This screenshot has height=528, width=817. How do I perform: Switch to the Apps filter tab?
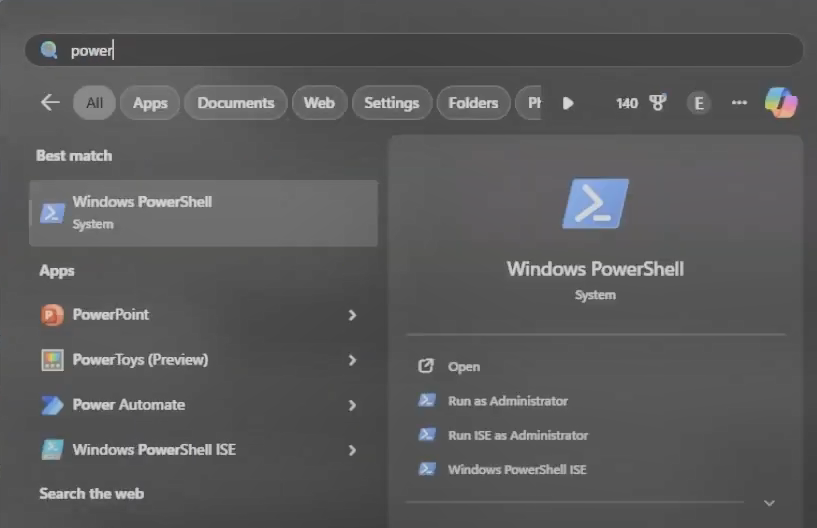click(150, 103)
